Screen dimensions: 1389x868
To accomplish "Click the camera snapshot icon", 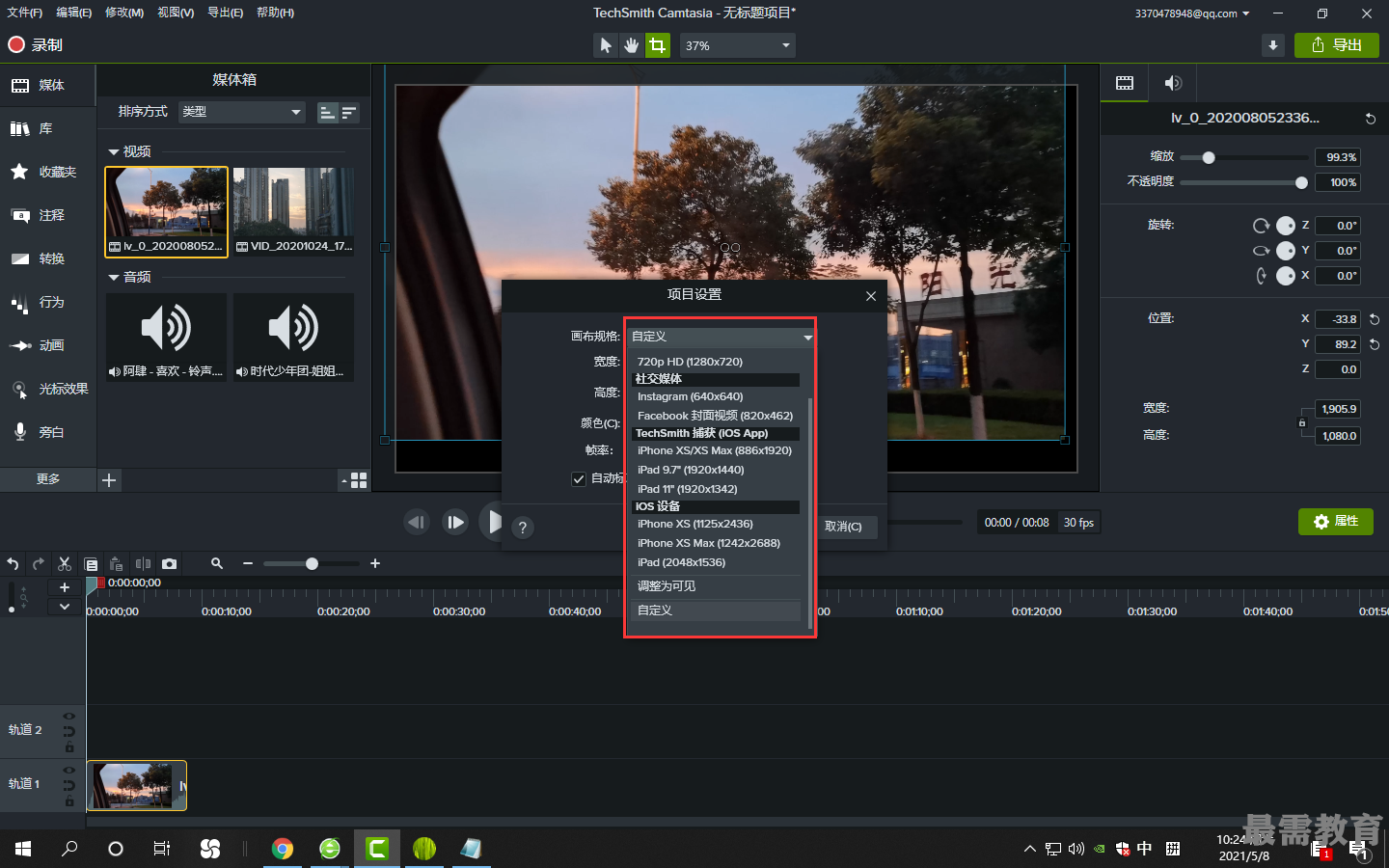I will tap(169, 563).
